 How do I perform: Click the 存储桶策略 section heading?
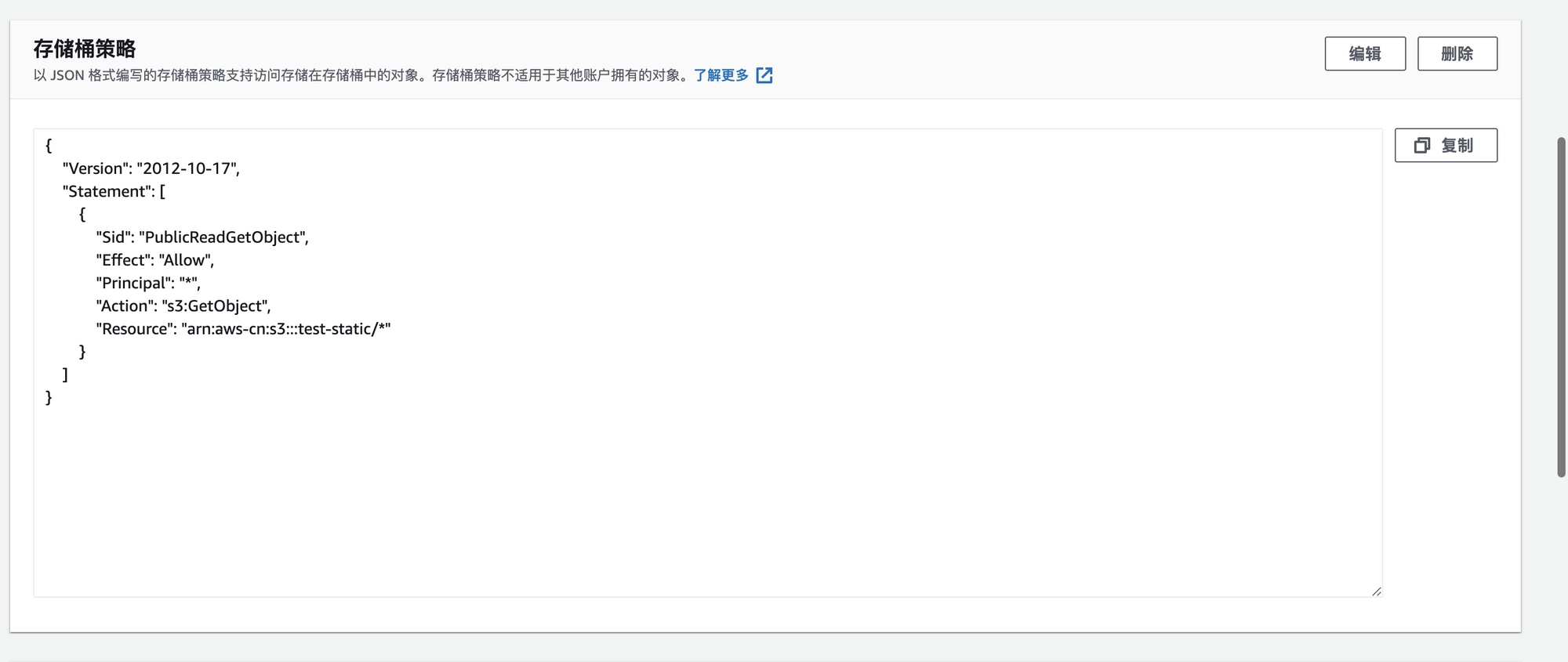pos(85,49)
